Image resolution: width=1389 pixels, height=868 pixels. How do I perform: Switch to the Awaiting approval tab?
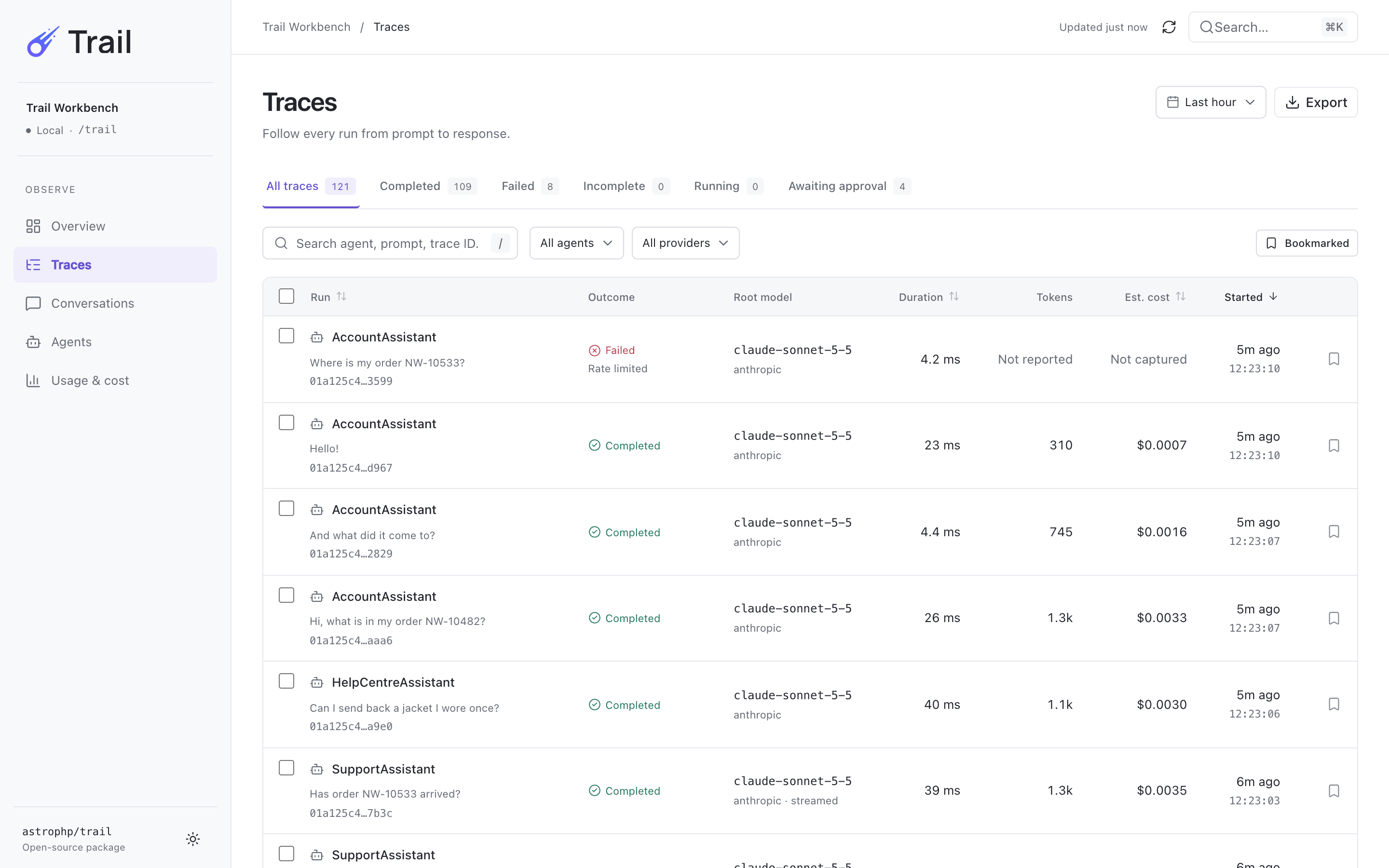click(x=849, y=186)
